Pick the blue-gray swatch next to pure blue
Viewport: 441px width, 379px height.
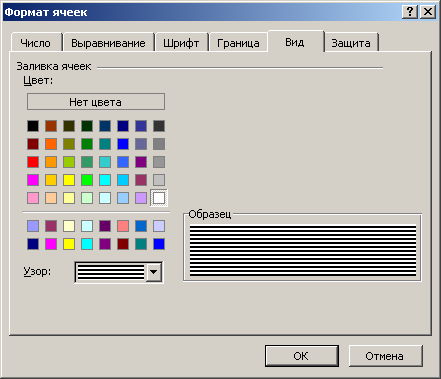pyautogui.click(x=141, y=144)
